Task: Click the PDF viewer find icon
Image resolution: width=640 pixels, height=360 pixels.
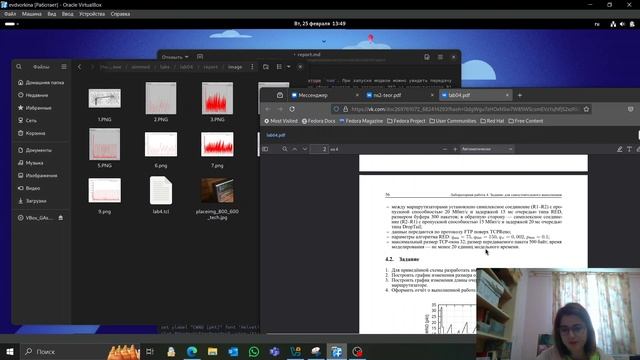Action: (x=284, y=149)
